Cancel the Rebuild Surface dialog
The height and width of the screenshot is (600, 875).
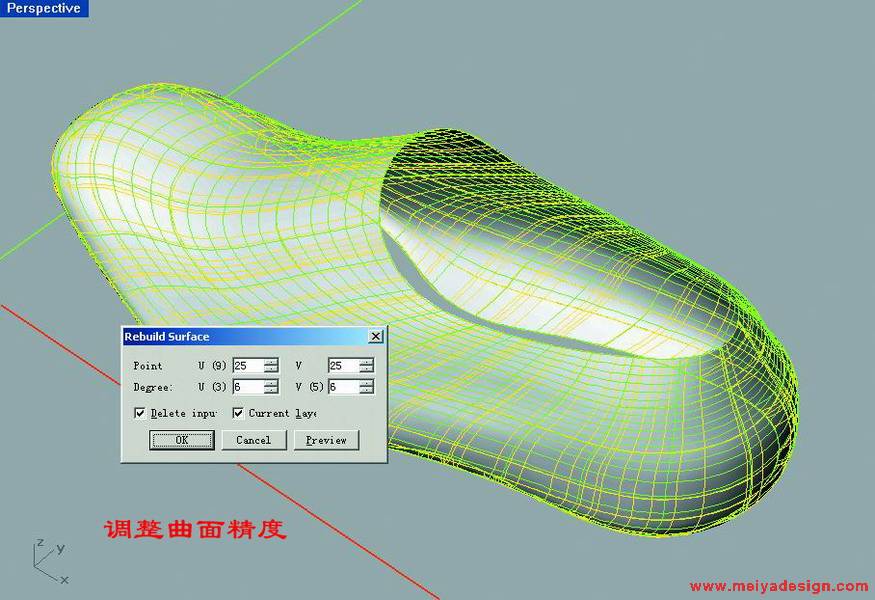coord(254,440)
